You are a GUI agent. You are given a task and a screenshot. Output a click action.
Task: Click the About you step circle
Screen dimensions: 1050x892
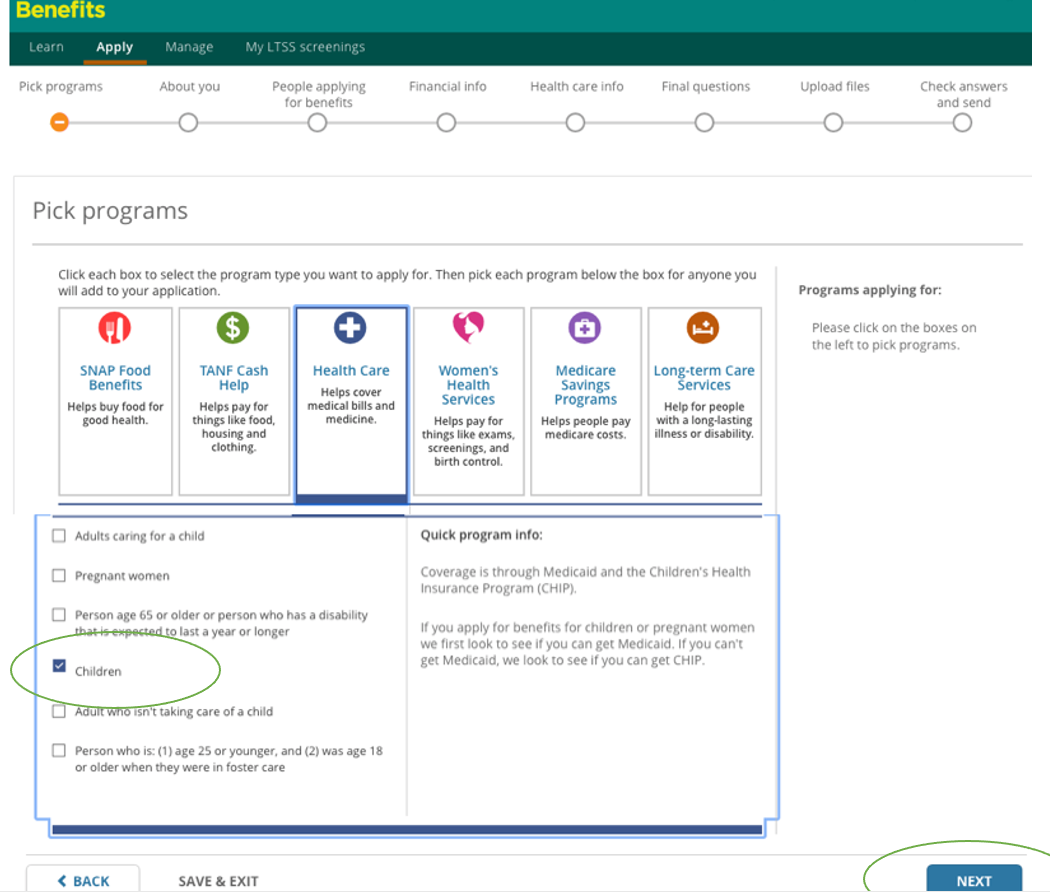point(188,123)
